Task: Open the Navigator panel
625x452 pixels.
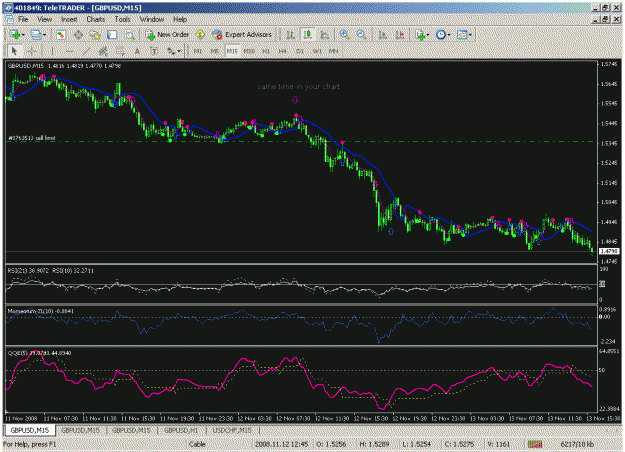Action: point(95,35)
